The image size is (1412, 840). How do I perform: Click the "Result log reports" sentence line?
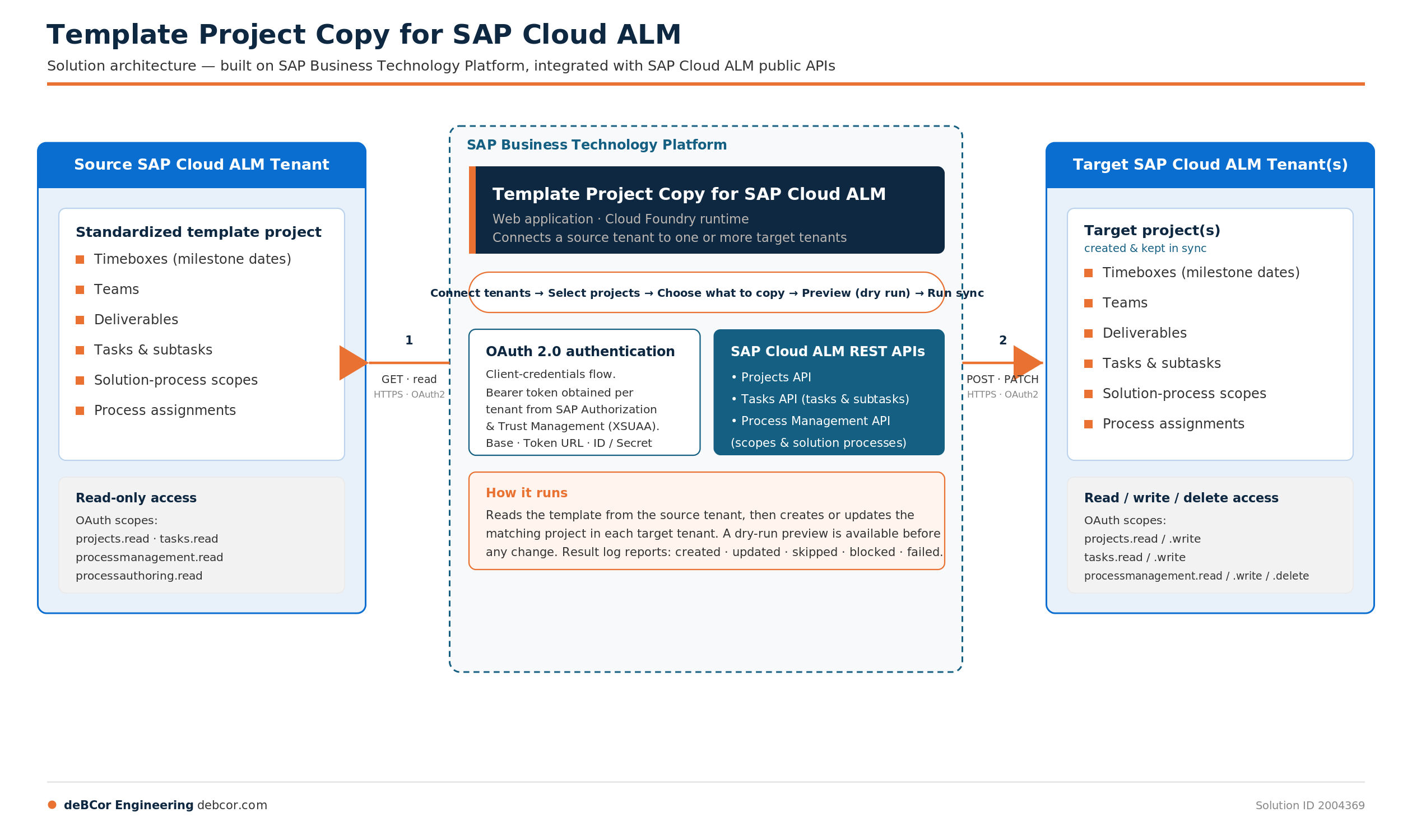click(714, 552)
